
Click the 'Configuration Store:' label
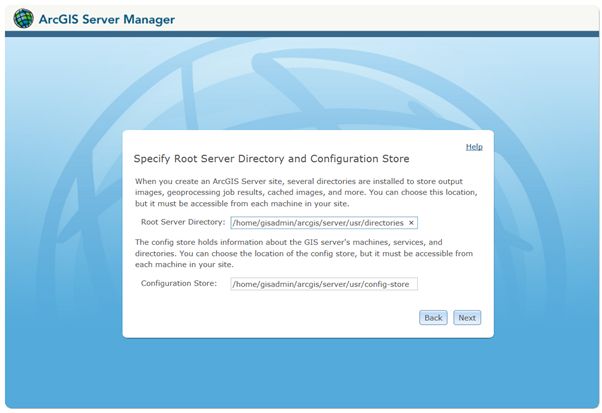(x=179, y=283)
